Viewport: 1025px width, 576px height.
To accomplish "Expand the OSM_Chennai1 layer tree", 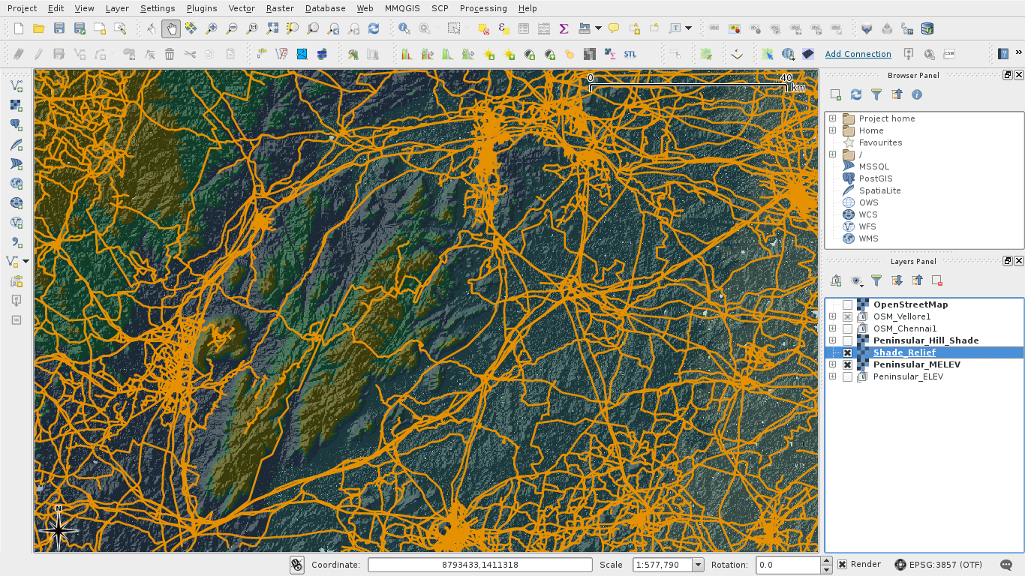I will (x=832, y=329).
